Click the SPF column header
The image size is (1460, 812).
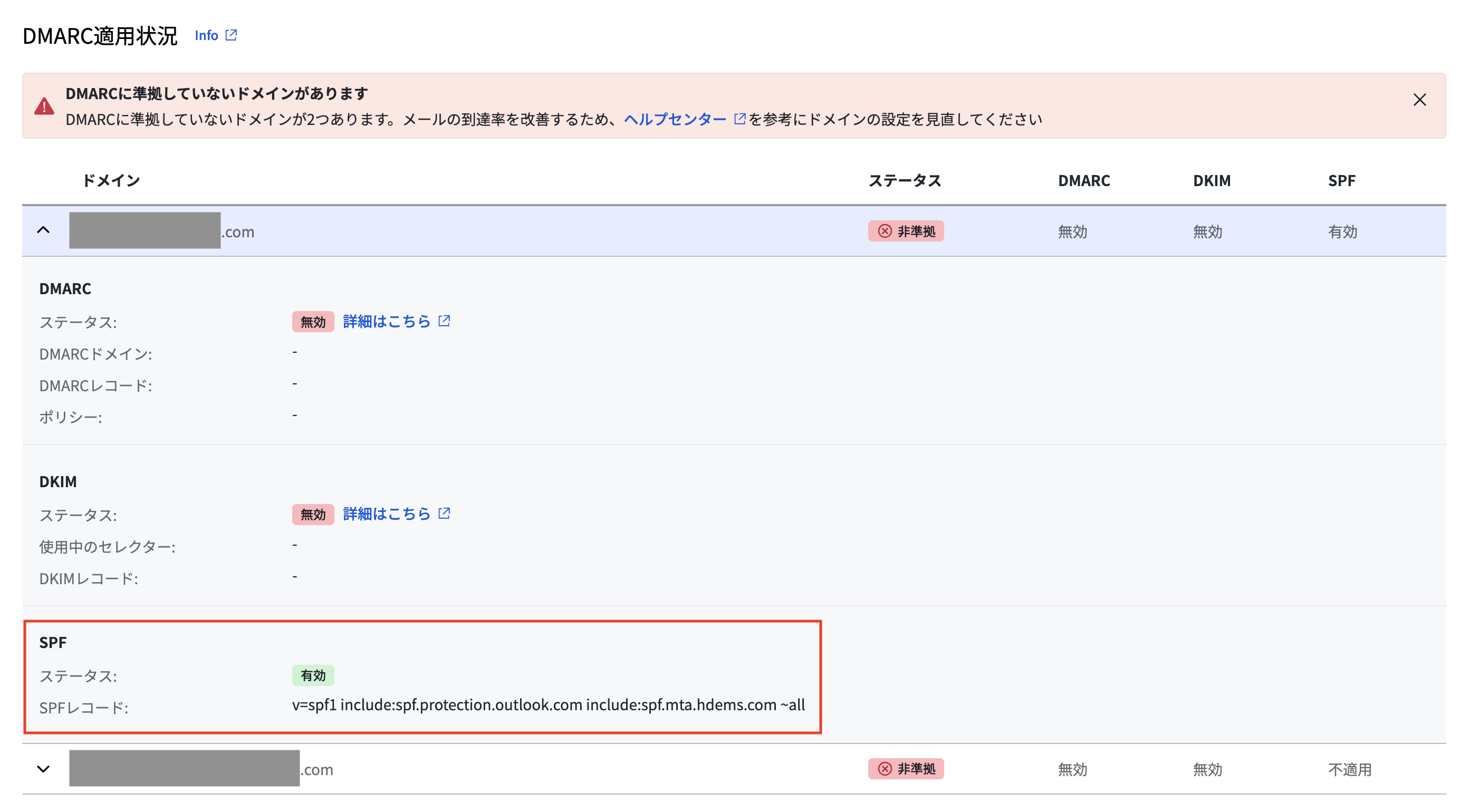coord(1343,180)
